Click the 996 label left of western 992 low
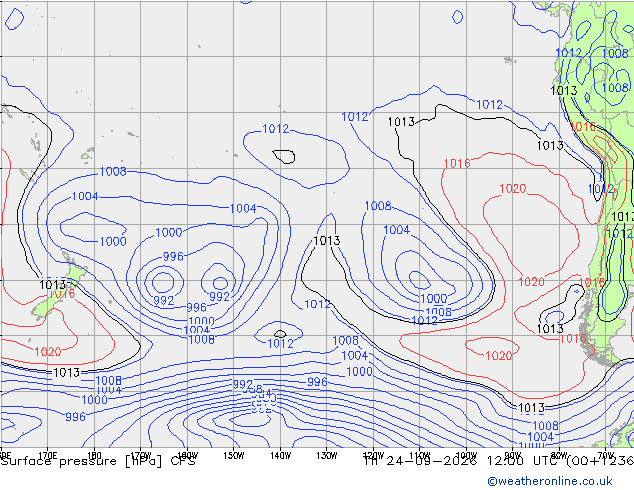 173,256
